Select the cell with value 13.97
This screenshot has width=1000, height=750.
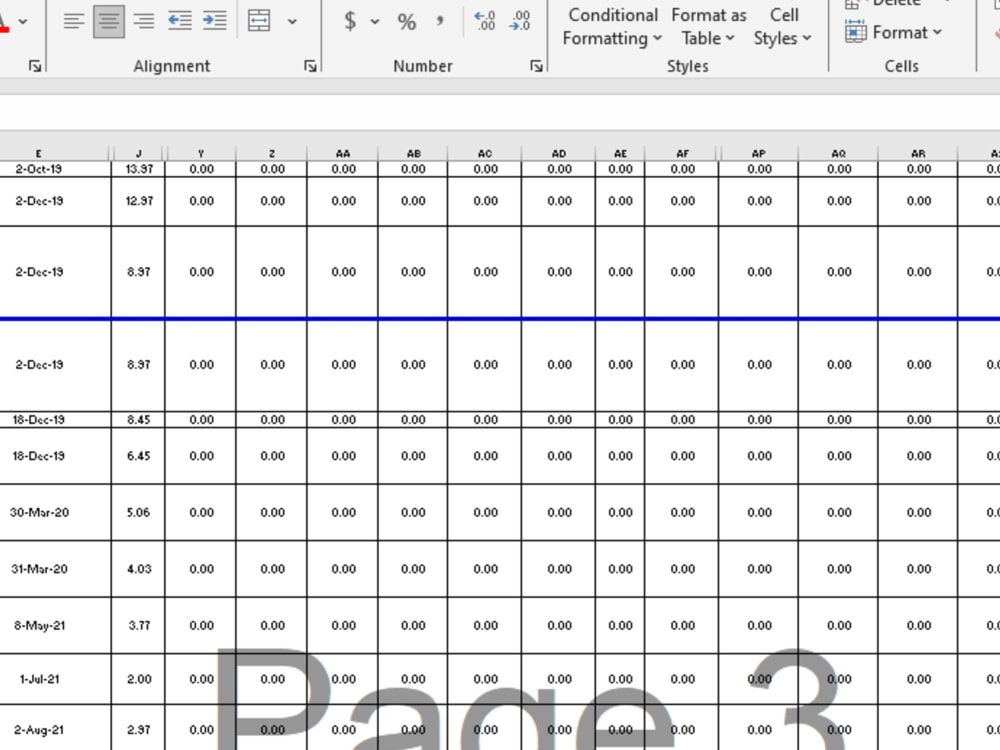(x=138, y=169)
